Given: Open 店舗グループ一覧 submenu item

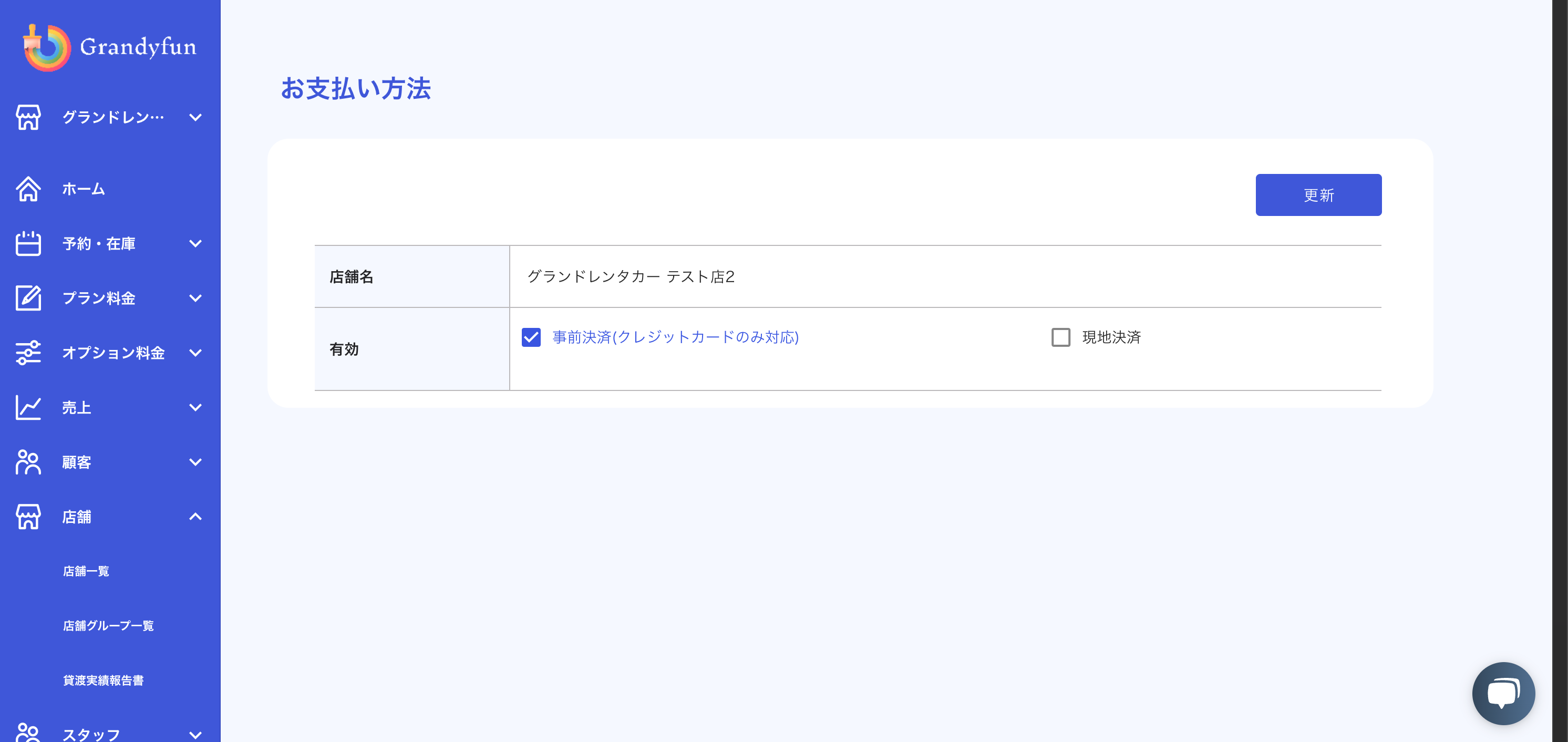Looking at the screenshot, I should [108, 626].
